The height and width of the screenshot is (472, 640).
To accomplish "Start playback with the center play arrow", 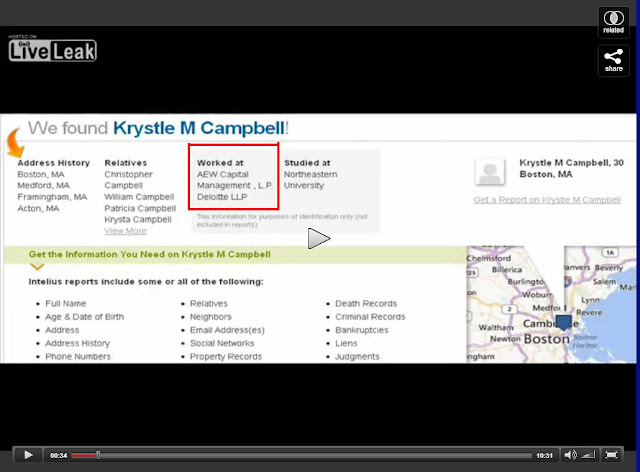I will [319, 238].
